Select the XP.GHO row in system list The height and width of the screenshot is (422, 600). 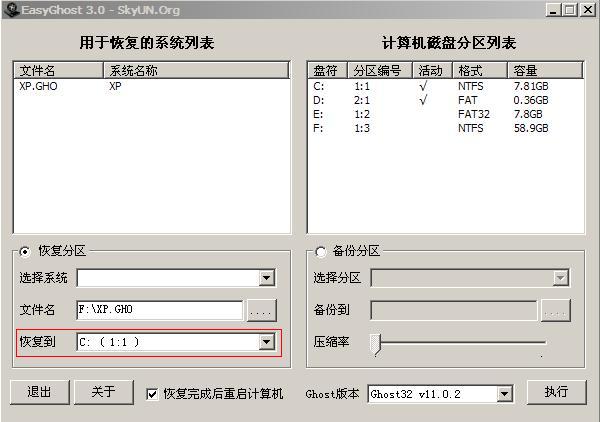[x=152, y=86]
